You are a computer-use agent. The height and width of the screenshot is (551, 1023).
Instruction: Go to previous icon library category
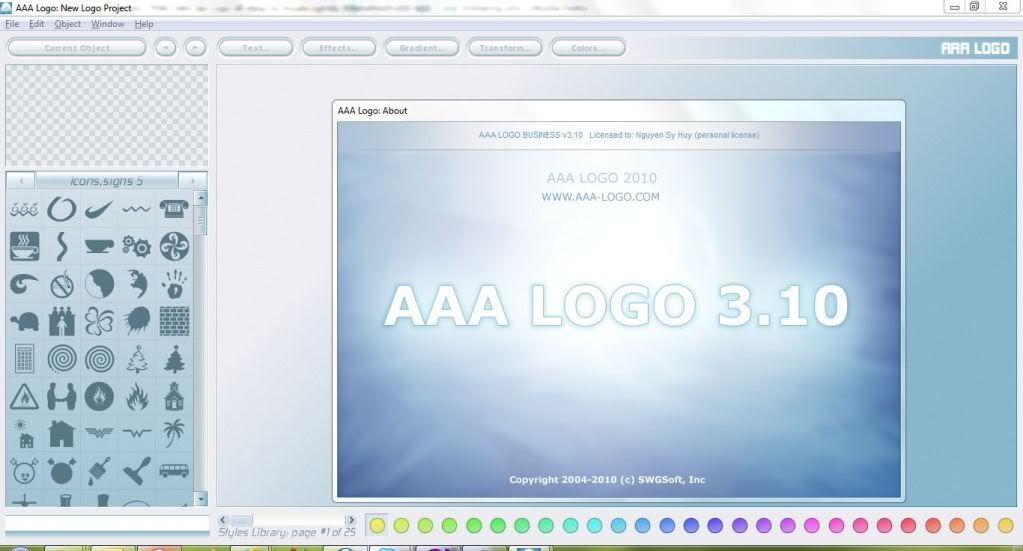pos(21,181)
